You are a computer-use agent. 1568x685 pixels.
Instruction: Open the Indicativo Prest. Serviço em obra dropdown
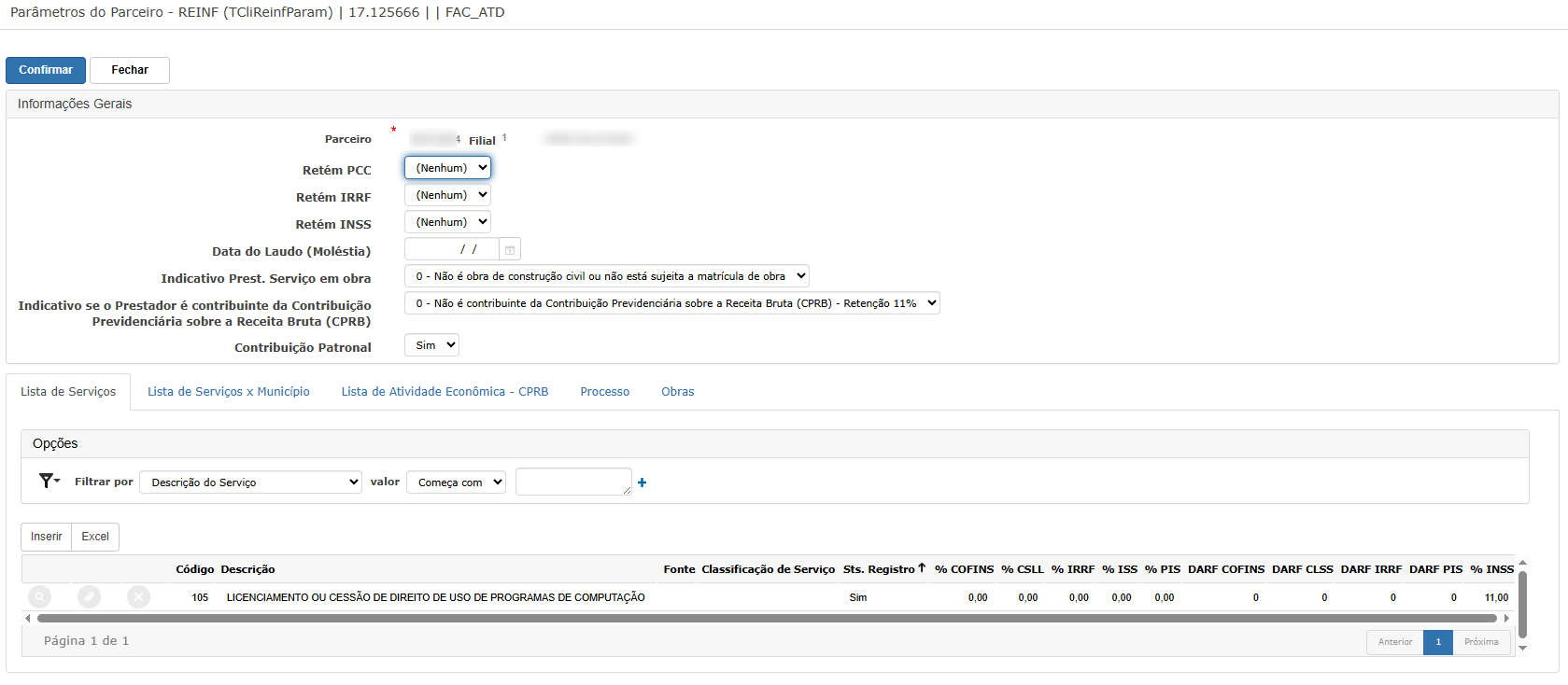click(x=606, y=276)
